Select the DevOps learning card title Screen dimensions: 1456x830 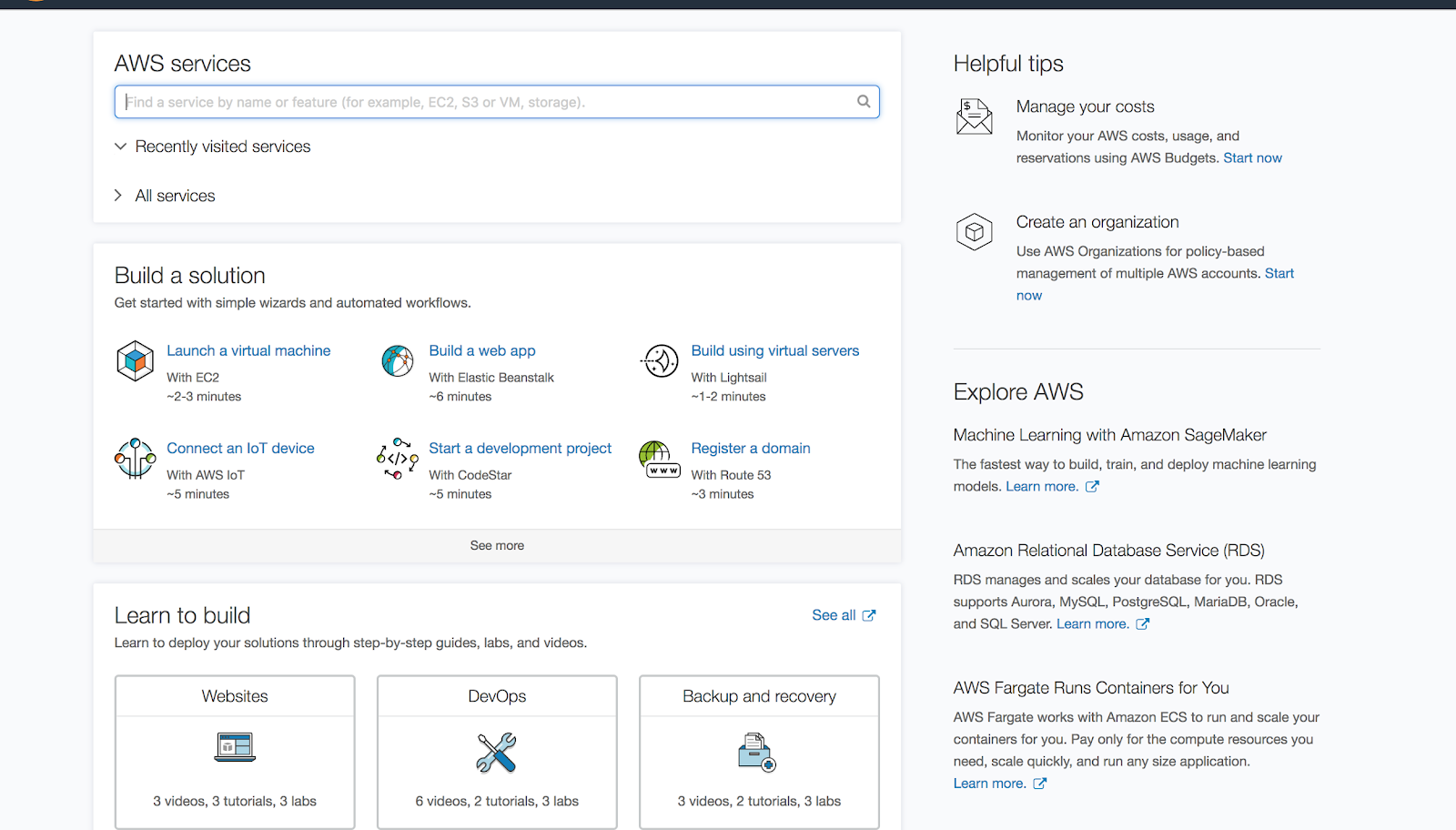click(497, 696)
